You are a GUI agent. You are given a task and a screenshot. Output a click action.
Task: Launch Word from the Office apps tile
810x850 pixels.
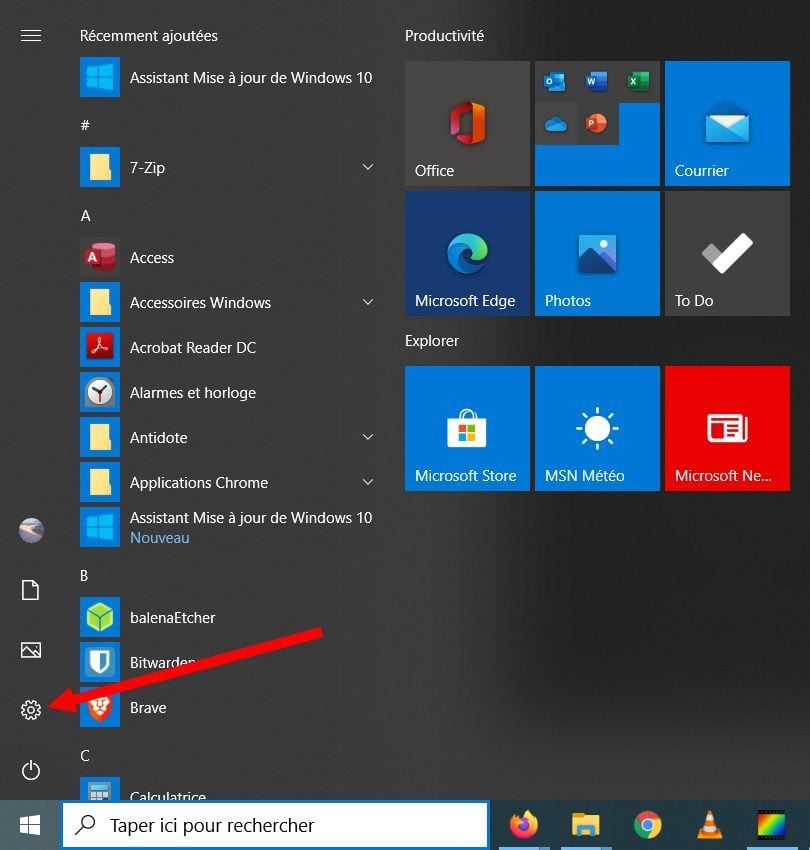click(x=597, y=82)
